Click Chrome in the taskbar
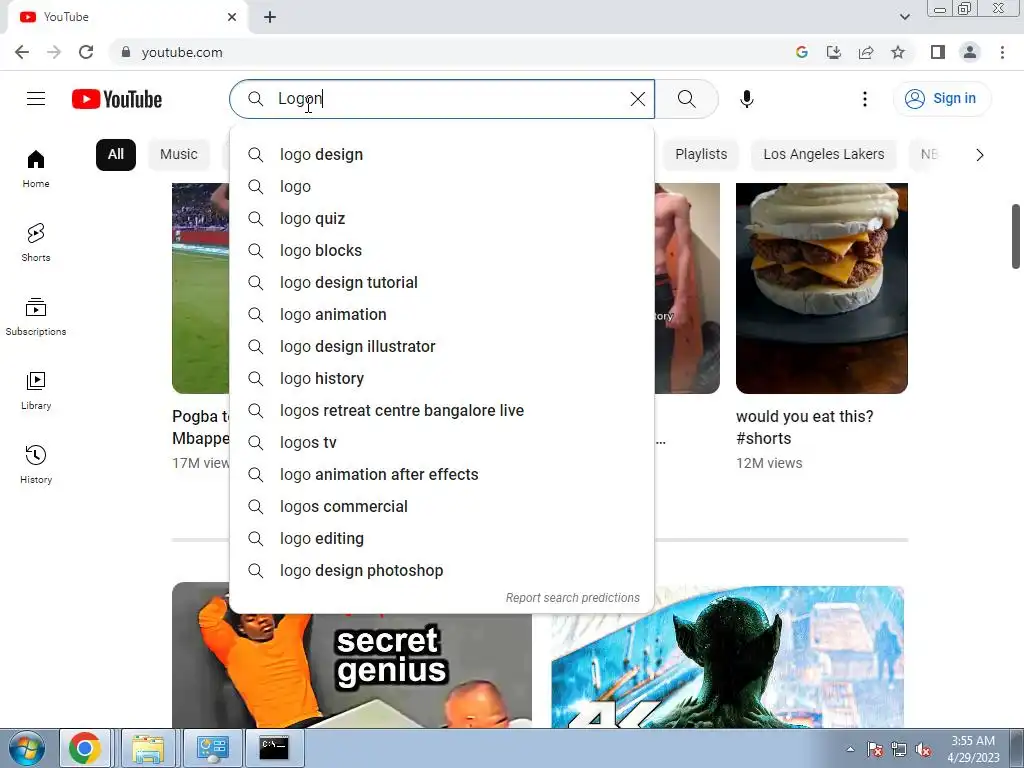This screenshot has height=768, width=1024. pos(85,748)
